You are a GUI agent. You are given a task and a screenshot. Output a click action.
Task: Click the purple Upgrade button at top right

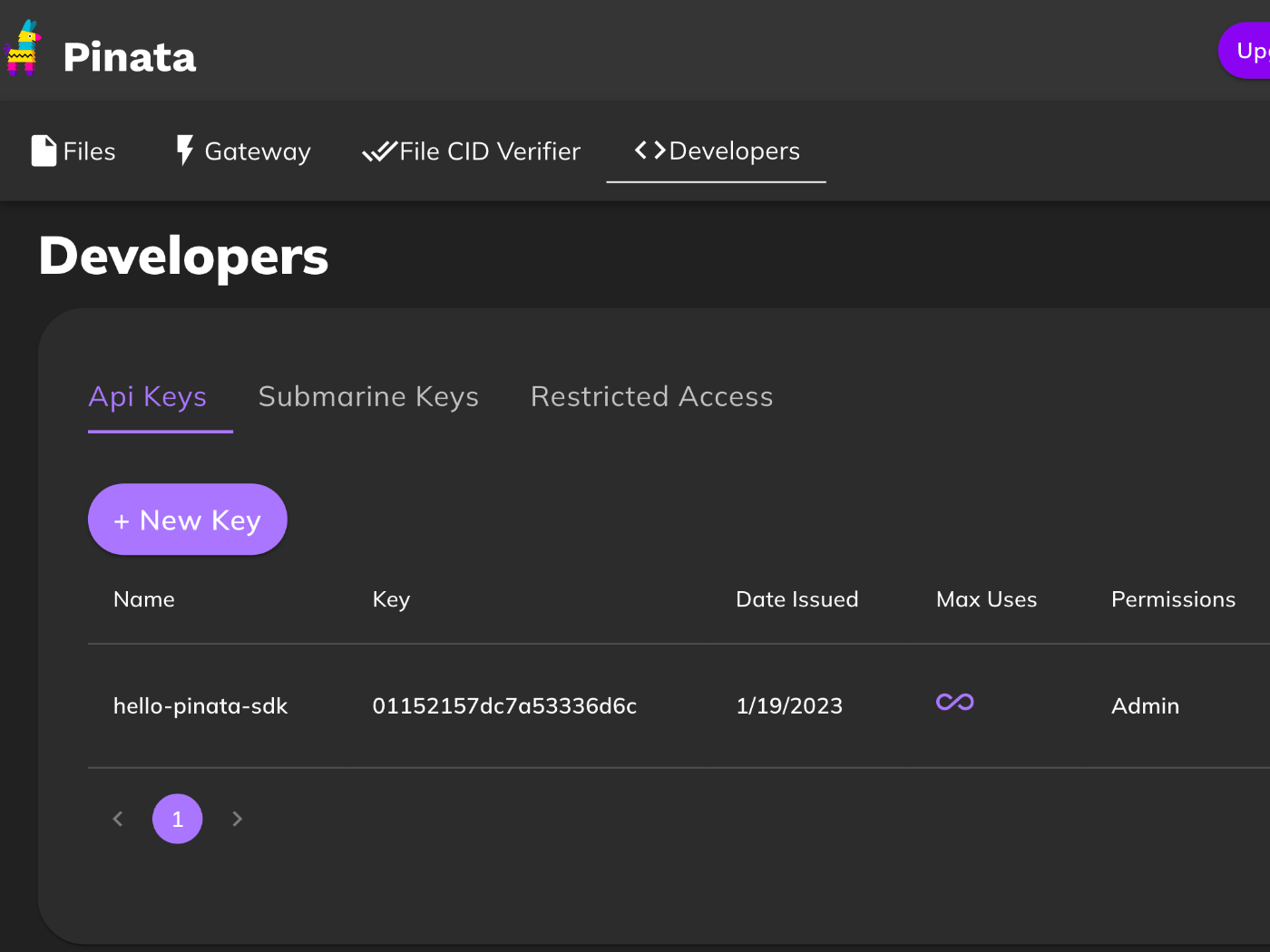(1245, 51)
